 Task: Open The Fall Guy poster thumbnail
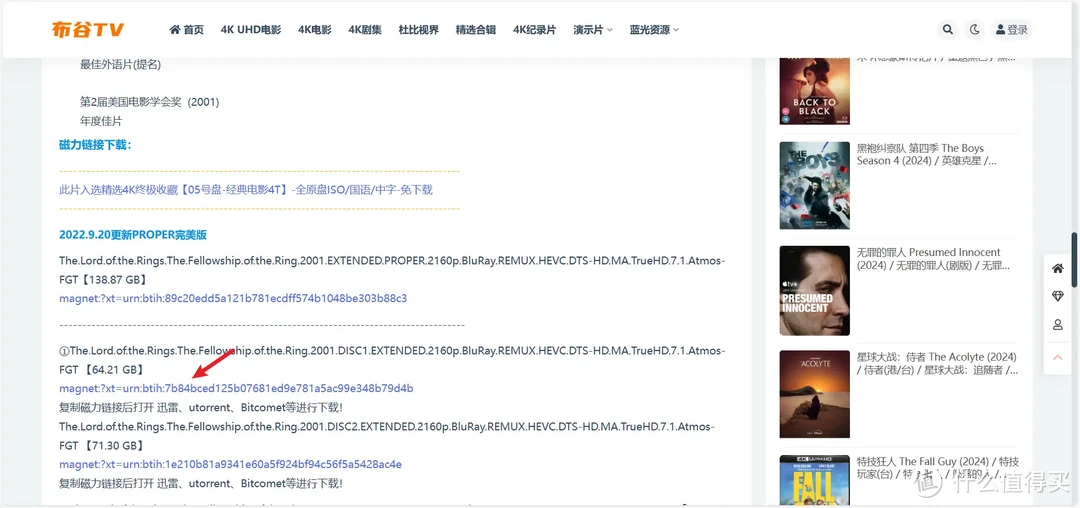pyautogui.click(x=815, y=481)
